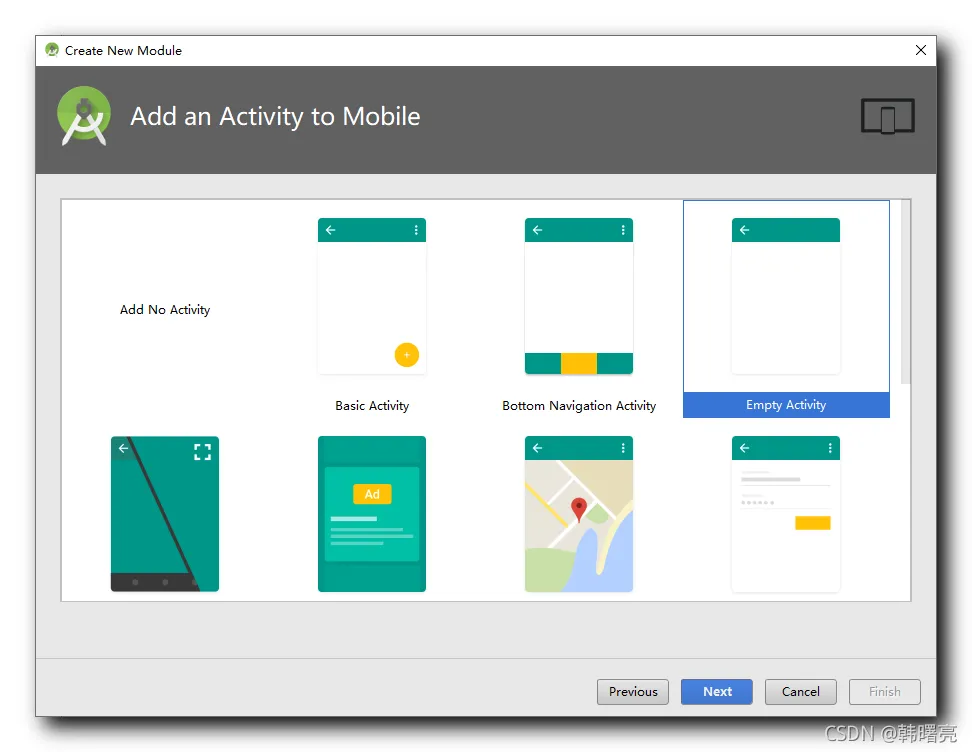Choose the Basic Activity template thumbnail
This screenshot has width=972, height=752.
click(x=372, y=296)
